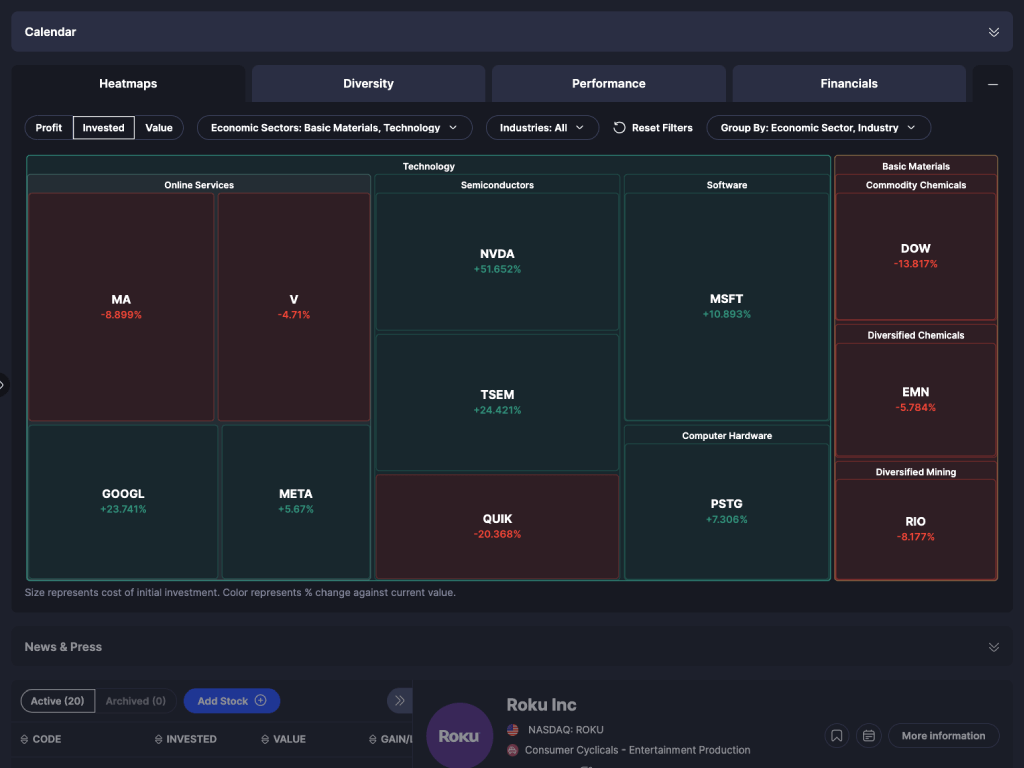The width and height of the screenshot is (1024, 768).
Task: Show Active (20) stocks
Action: coord(57,701)
